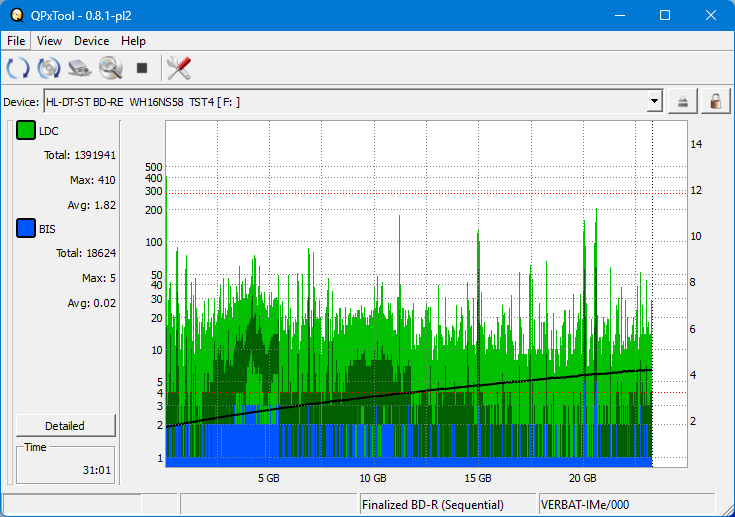
Task: Click the blue BIS color swatch
Action: click(26, 228)
